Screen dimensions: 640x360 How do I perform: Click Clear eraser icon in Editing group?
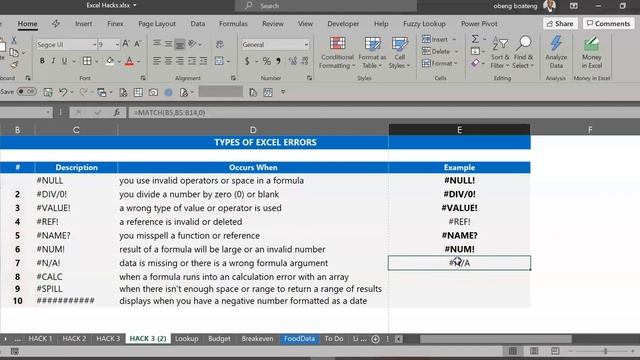click(475, 63)
